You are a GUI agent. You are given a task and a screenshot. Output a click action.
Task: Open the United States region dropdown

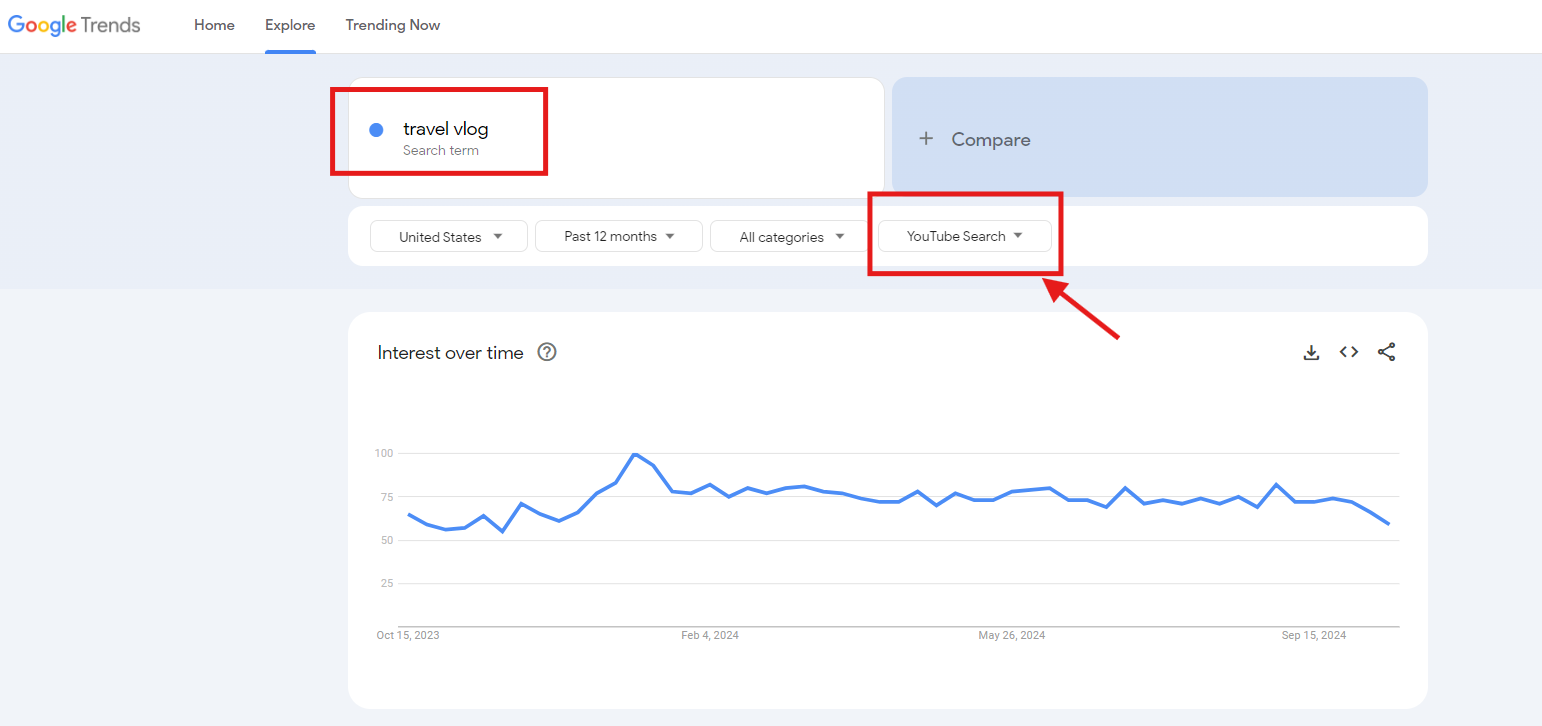[449, 237]
